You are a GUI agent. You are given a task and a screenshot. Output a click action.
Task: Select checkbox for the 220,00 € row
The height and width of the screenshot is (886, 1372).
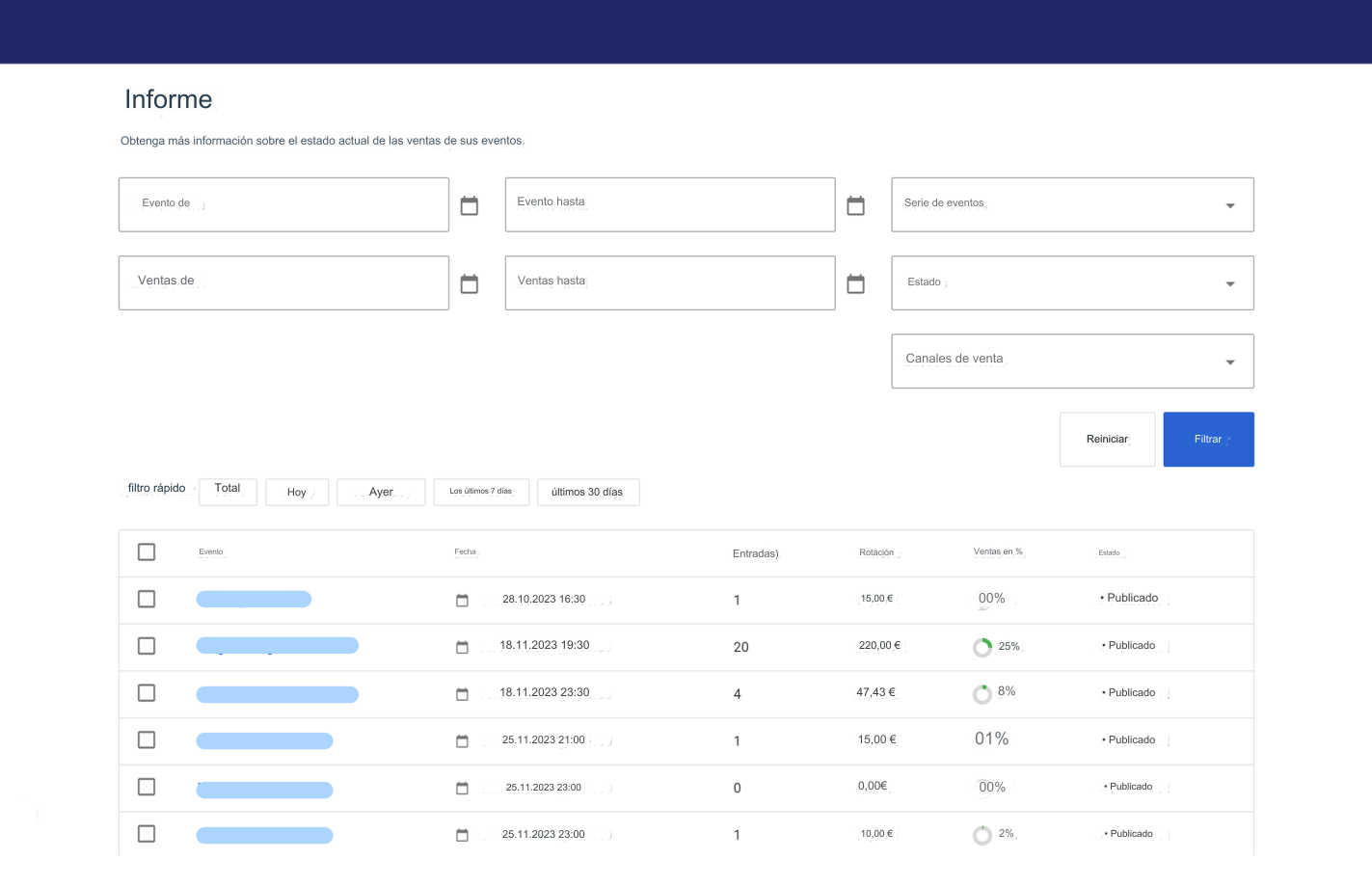click(x=147, y=646)
